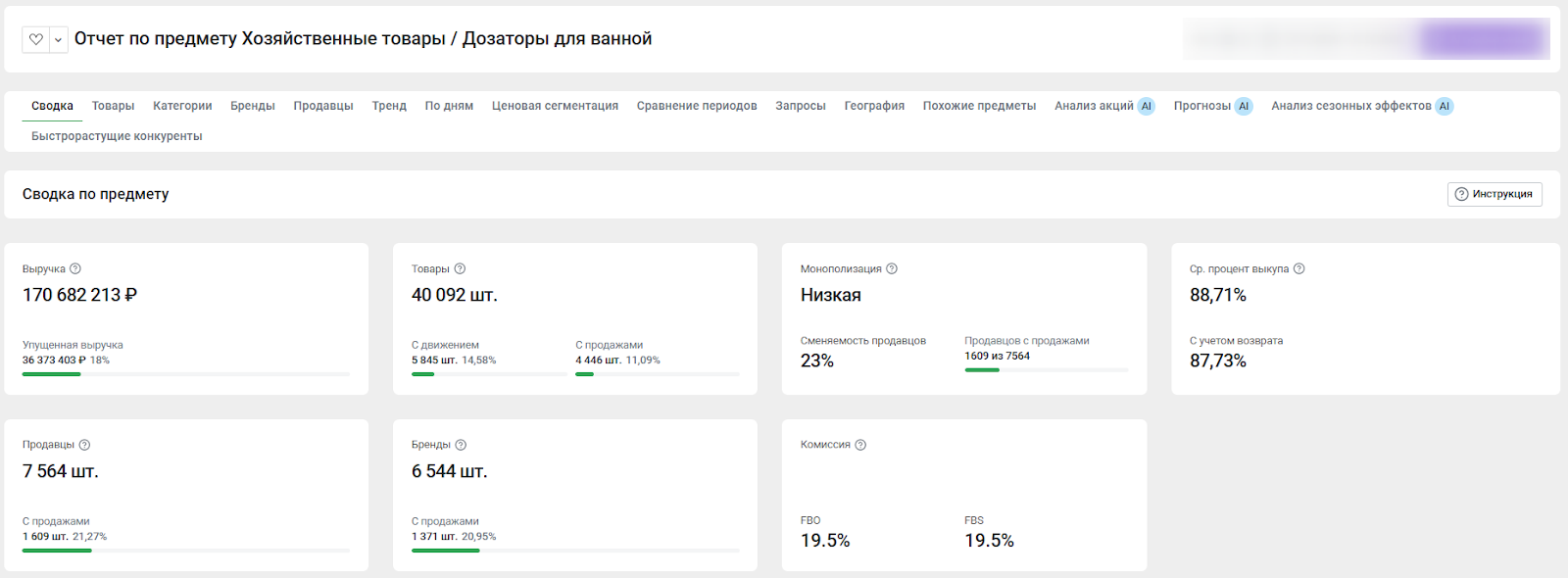Image resolution: width=1568 pixels, height=578 pixels.
Task: Open help icon next to Выручка
Action: pos(75,268)
